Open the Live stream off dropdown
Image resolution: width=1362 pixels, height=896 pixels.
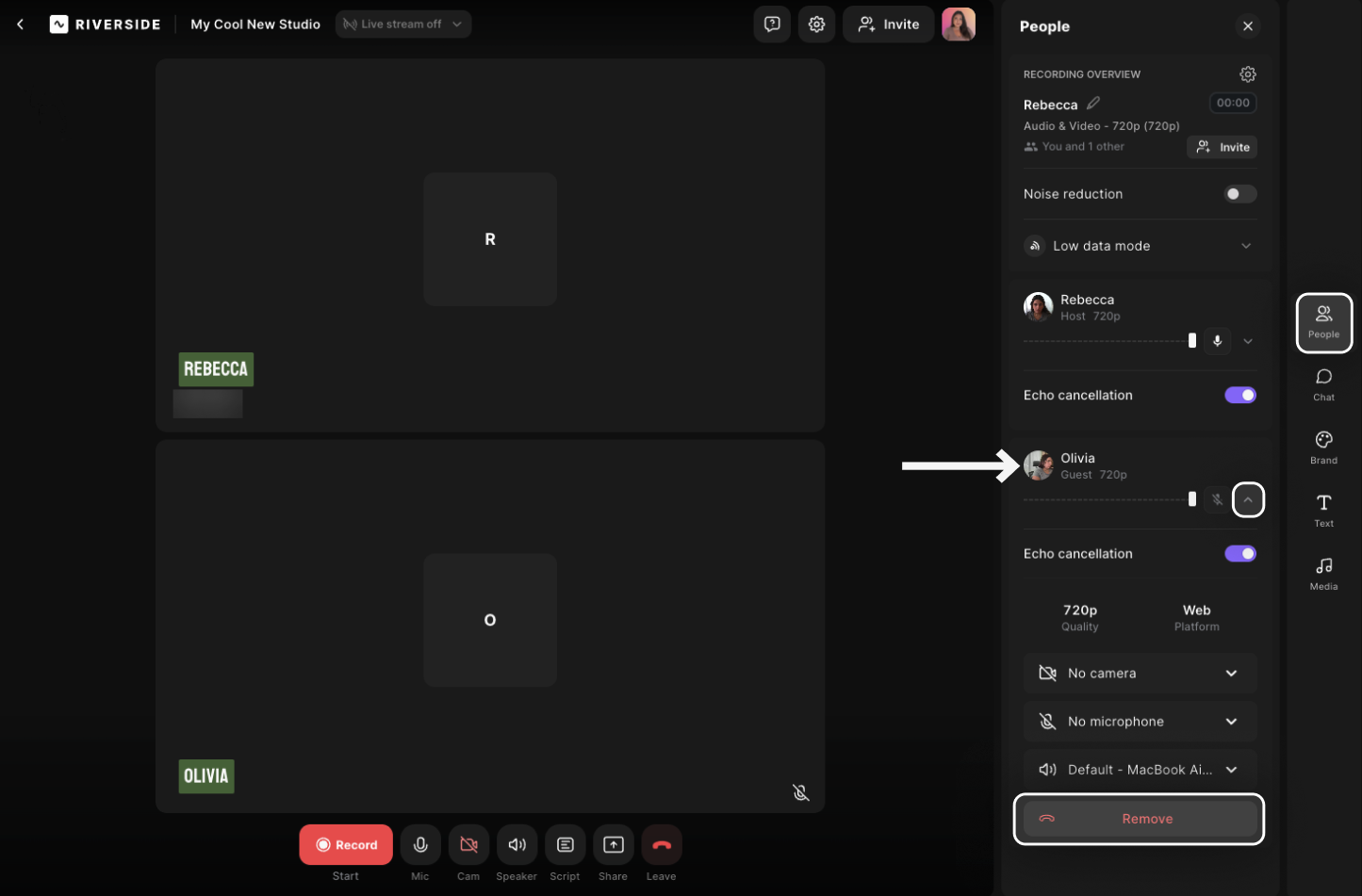pyautogui.click(x=403, y=24)
